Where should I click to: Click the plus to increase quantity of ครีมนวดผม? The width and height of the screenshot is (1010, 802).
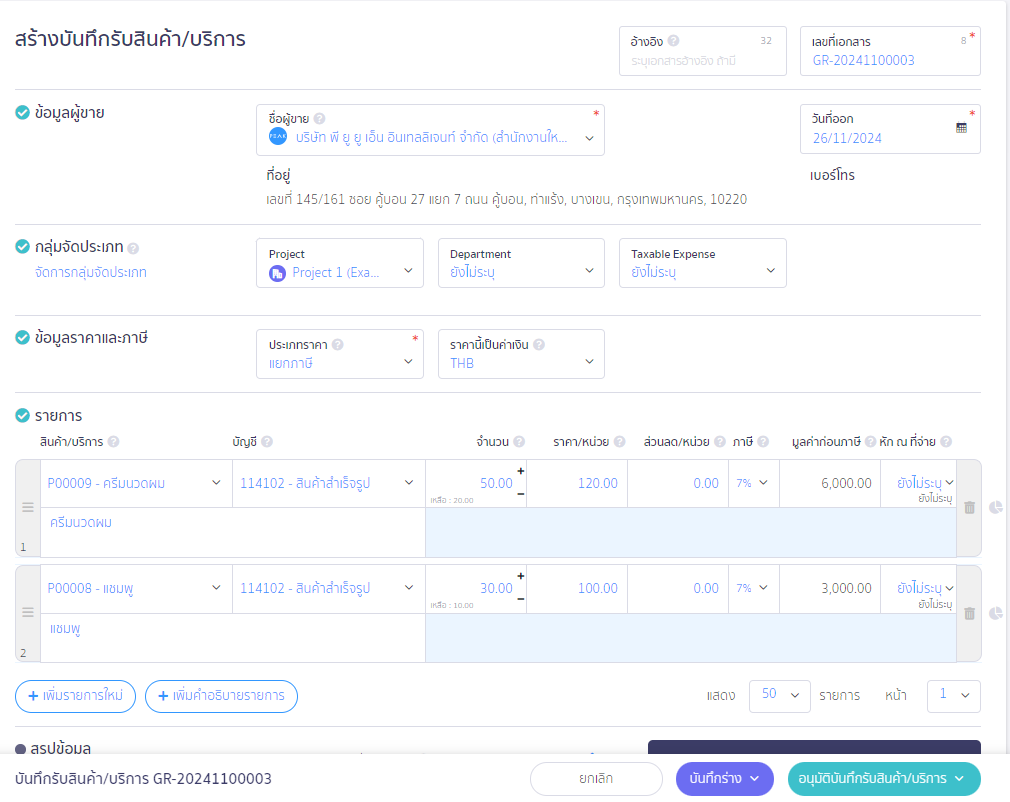click(x=520, y=471)
